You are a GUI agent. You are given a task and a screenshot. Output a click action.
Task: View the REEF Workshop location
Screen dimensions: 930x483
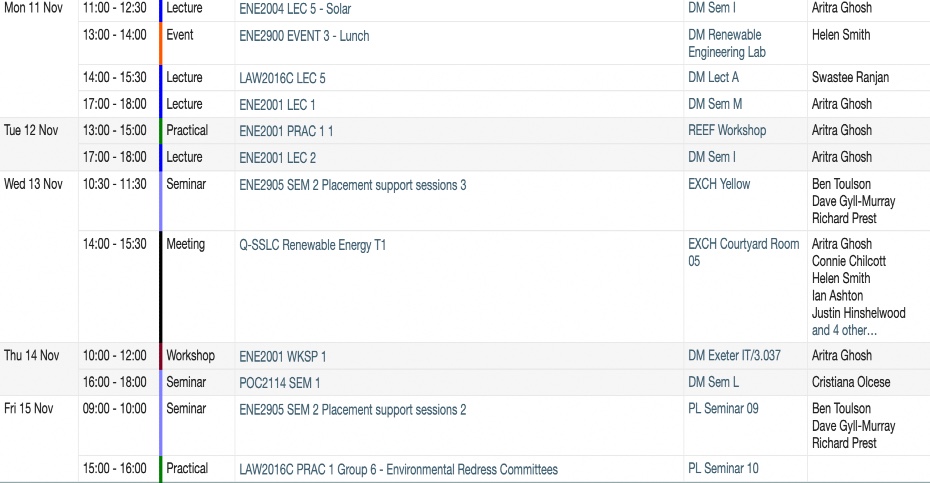(727, 130)
